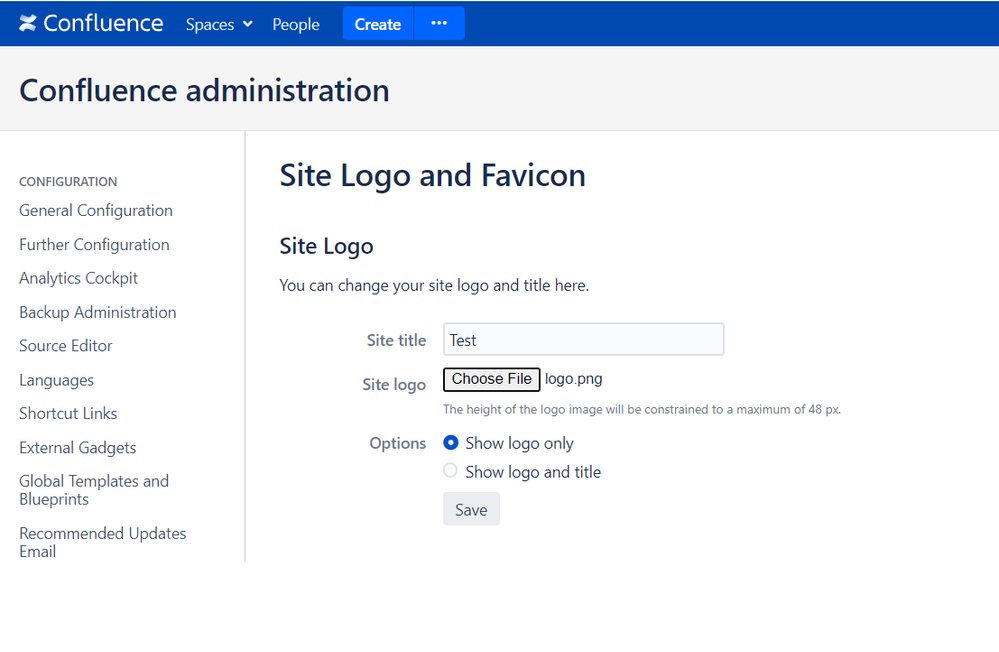The image size is (999, 652).
Task: Open the more options ellipsis menu
Action: coord(439,24)
